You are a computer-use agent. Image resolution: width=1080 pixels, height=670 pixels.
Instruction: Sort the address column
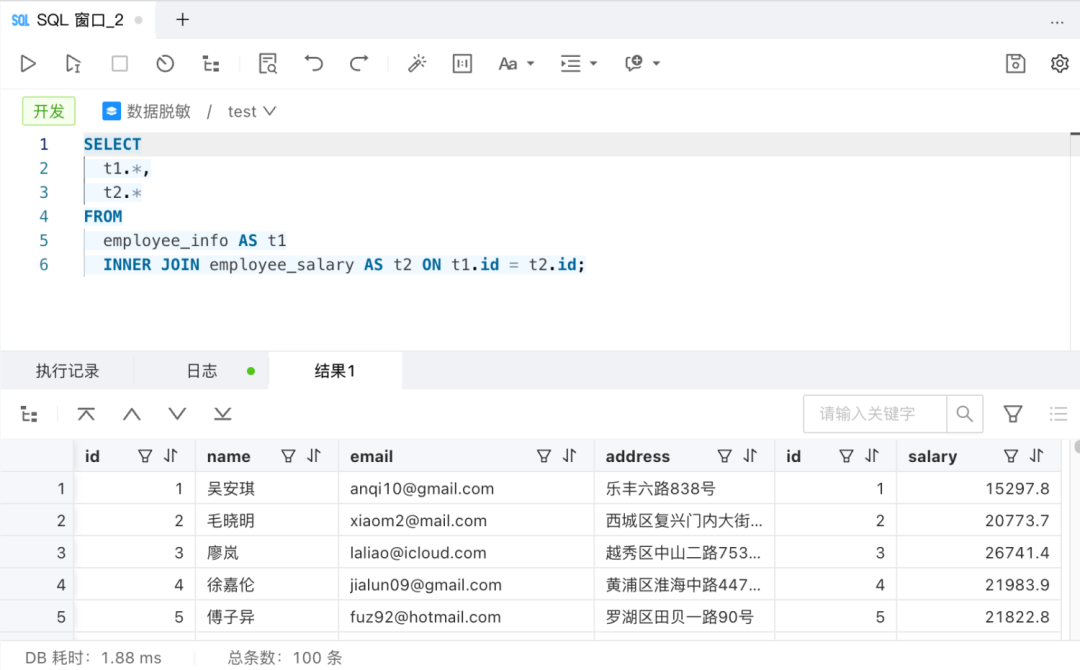point(750,456)
